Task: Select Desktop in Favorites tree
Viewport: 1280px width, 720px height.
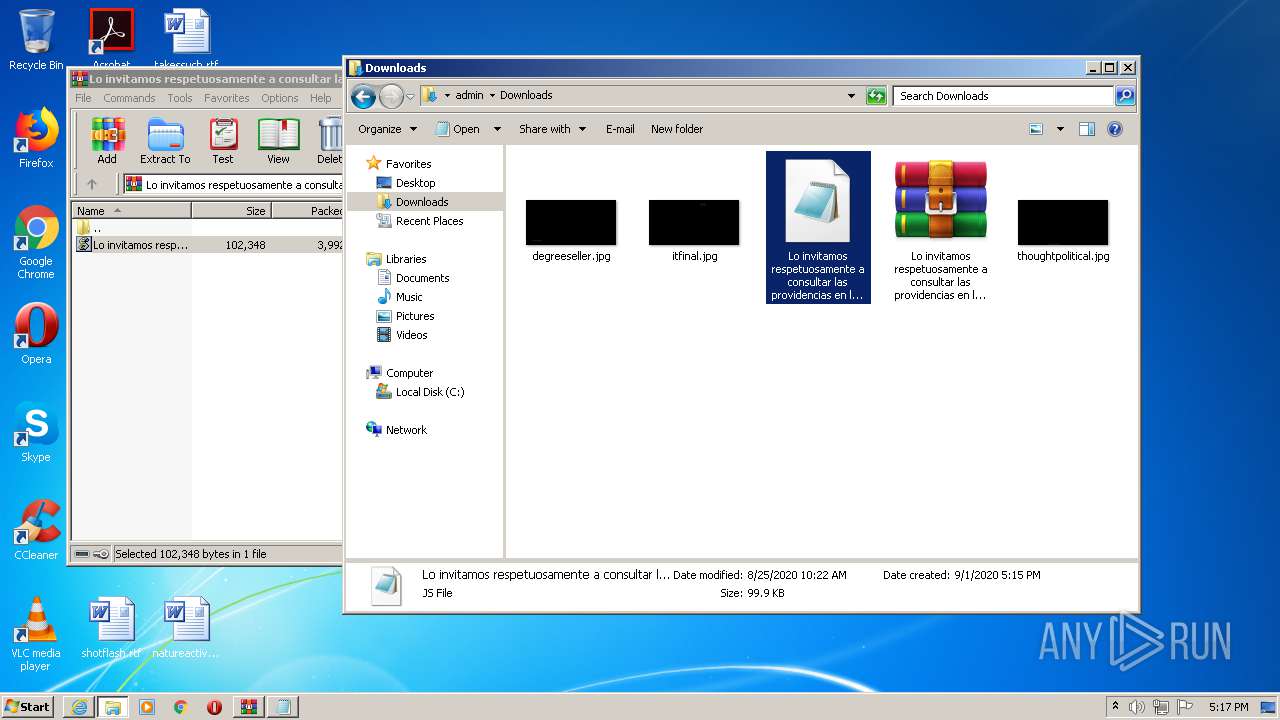Action: [x=415, y=183]
